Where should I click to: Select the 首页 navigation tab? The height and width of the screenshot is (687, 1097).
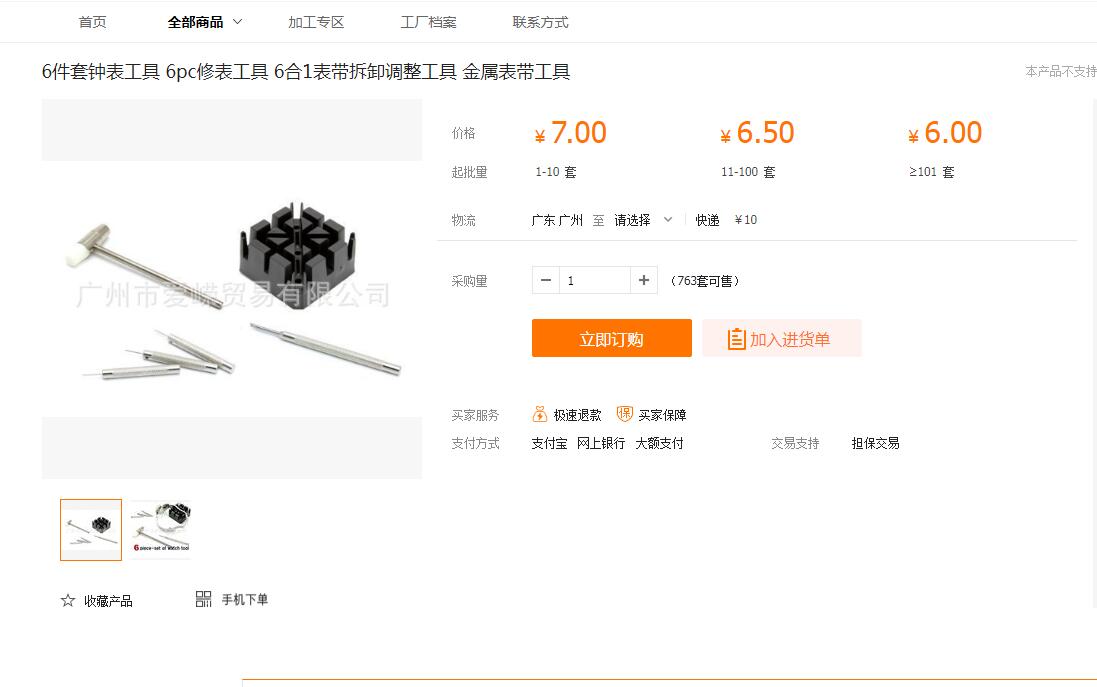point(92,22)
